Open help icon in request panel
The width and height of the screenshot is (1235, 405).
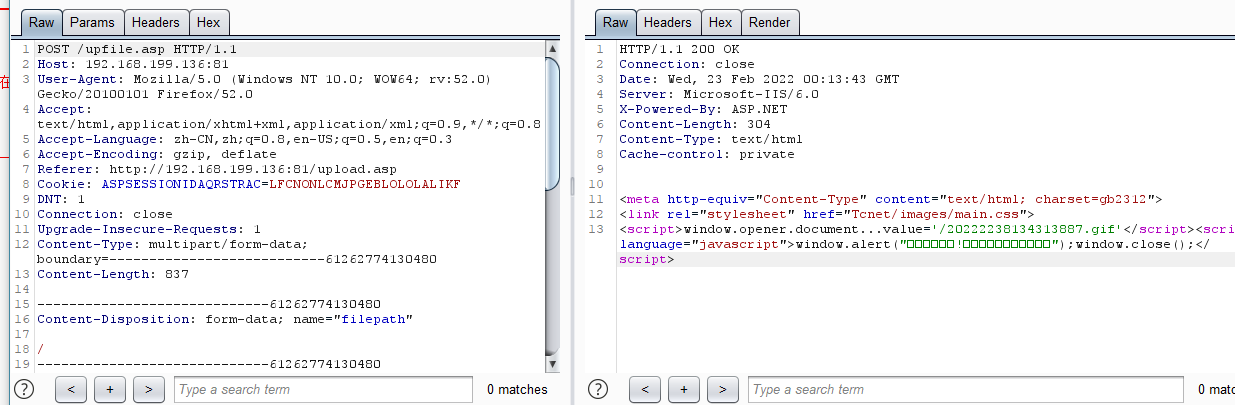[x=24, y=389]
